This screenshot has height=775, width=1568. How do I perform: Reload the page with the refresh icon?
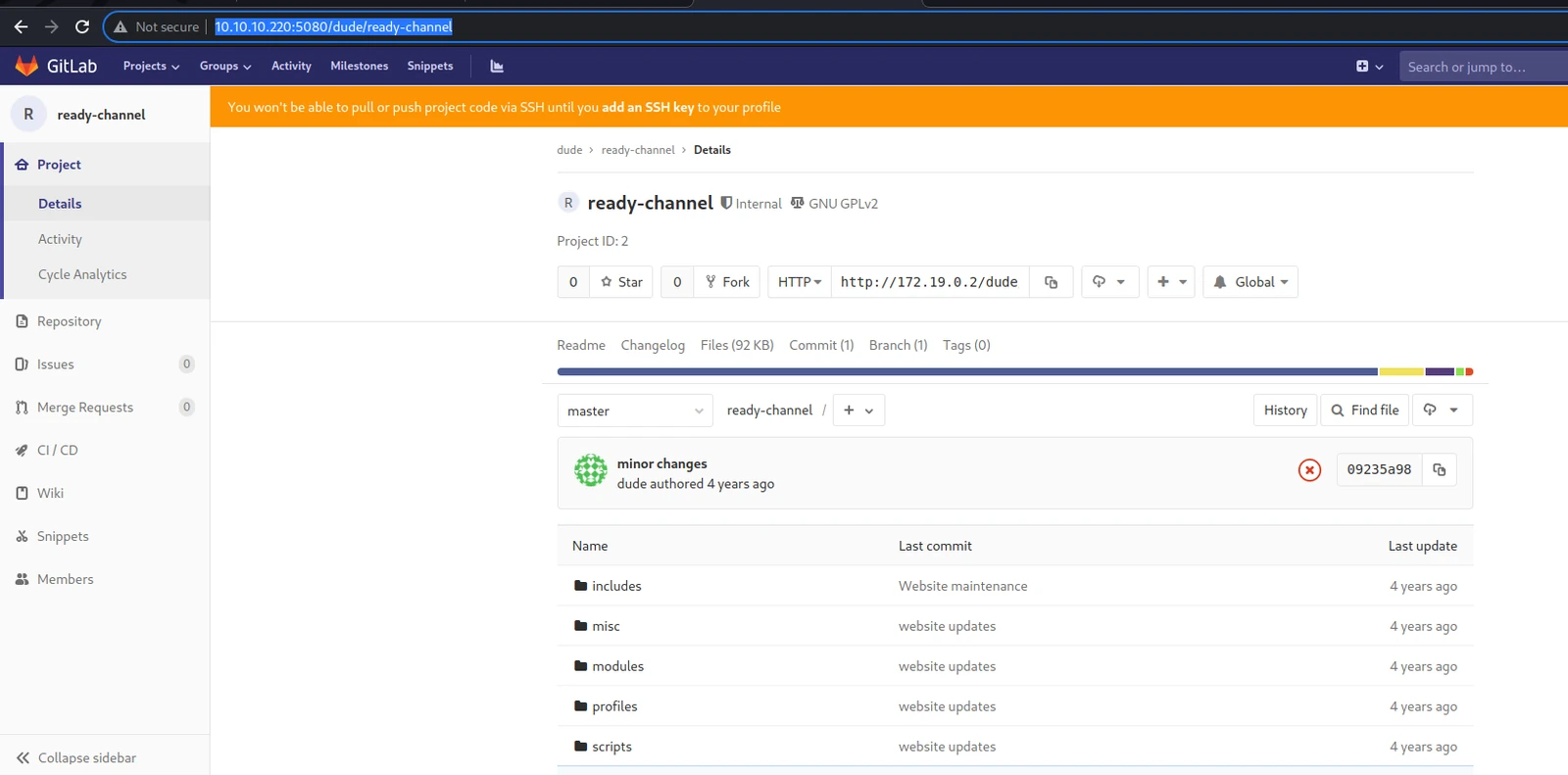tap(82, 26)
